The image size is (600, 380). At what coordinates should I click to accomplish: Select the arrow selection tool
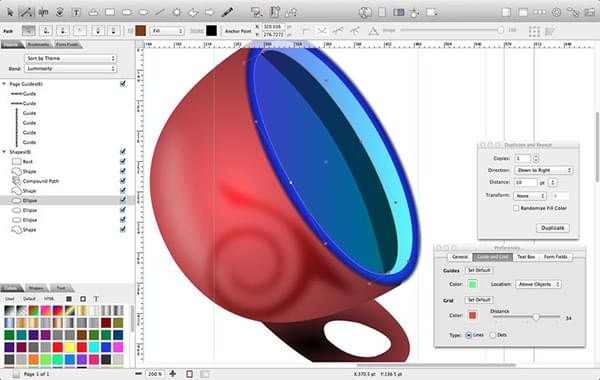(x=10, y=12)
